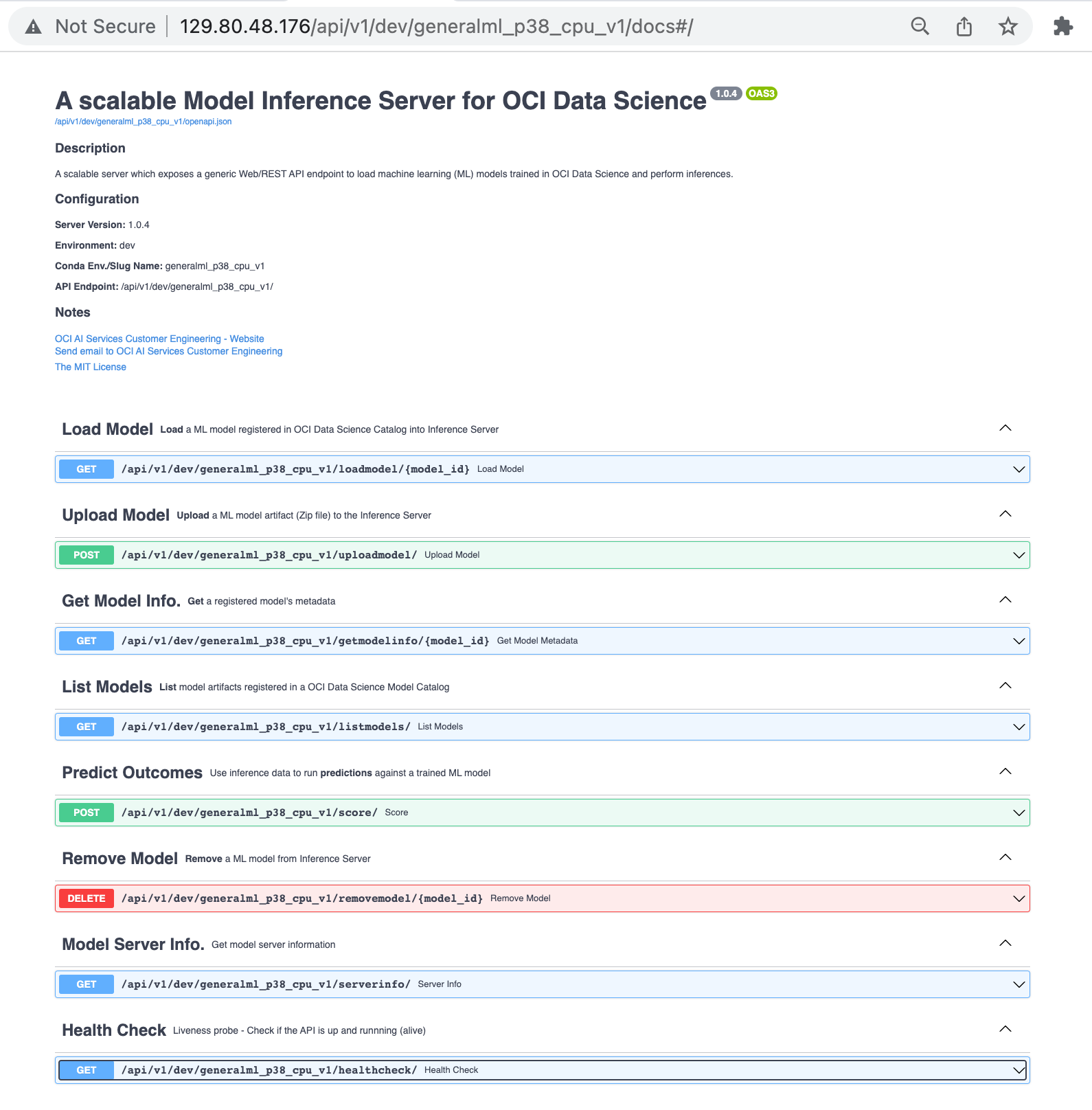Select the Model Server Info. section heading
This screenshot has height=1110, width=1092.
[133, 944]
